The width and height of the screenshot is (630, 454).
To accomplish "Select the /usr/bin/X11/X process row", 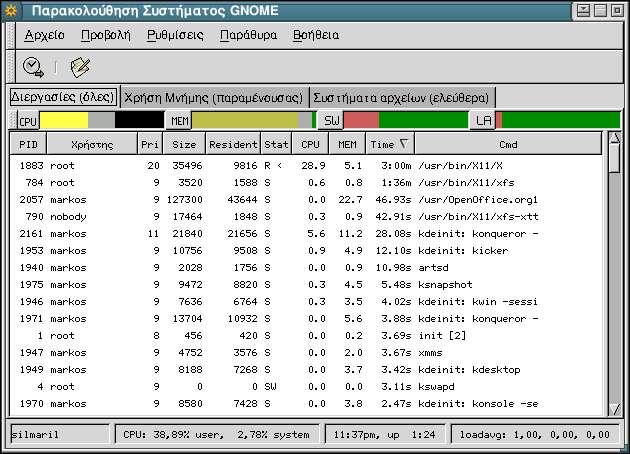I will coord(306,166).
